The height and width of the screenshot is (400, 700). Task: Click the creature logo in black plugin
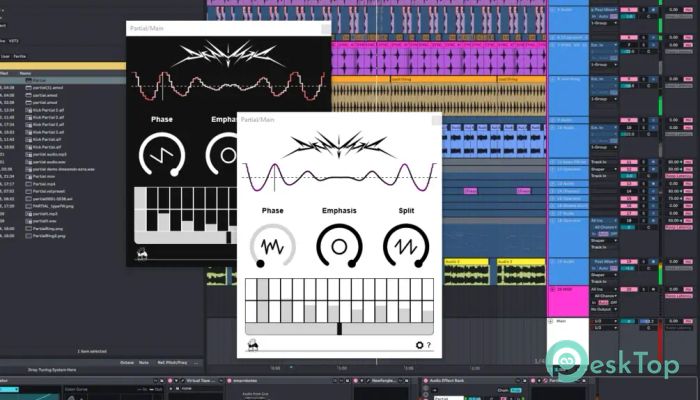[x=143, y=255]
